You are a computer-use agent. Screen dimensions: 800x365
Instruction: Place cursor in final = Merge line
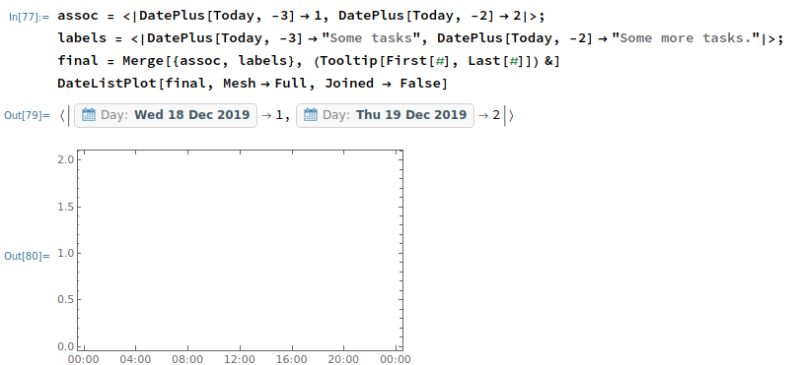tap(309, 61)
